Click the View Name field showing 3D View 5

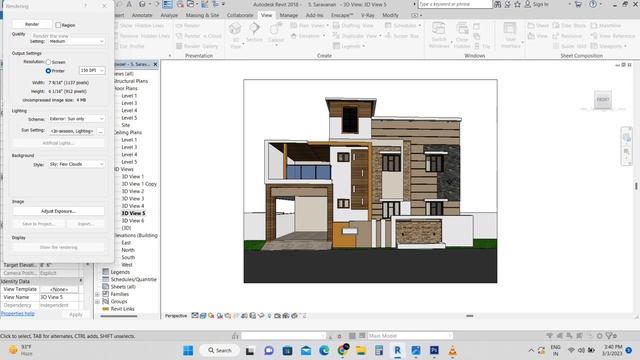pyautogui.click(x=59, y=297)
